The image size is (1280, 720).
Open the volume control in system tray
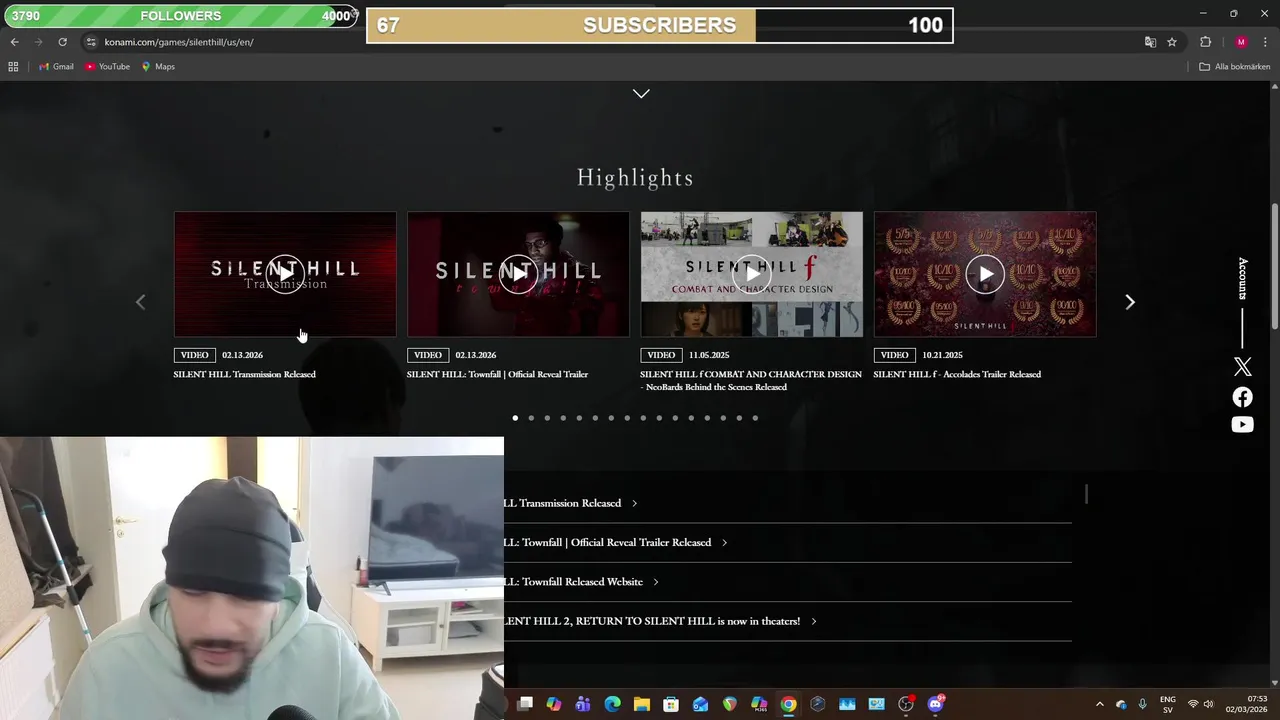click(1209, 704)
